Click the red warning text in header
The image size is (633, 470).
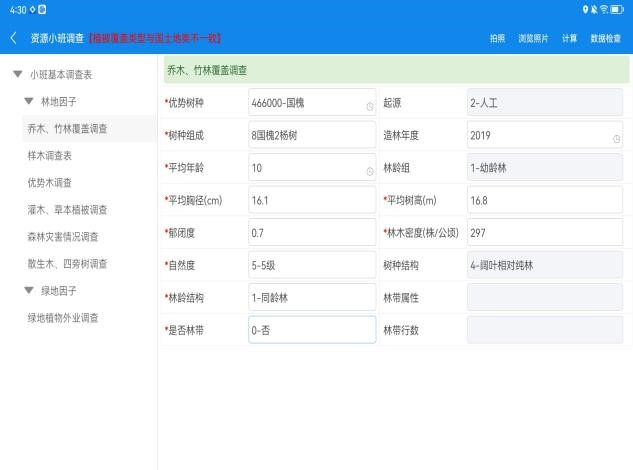(x=155, y=38)
